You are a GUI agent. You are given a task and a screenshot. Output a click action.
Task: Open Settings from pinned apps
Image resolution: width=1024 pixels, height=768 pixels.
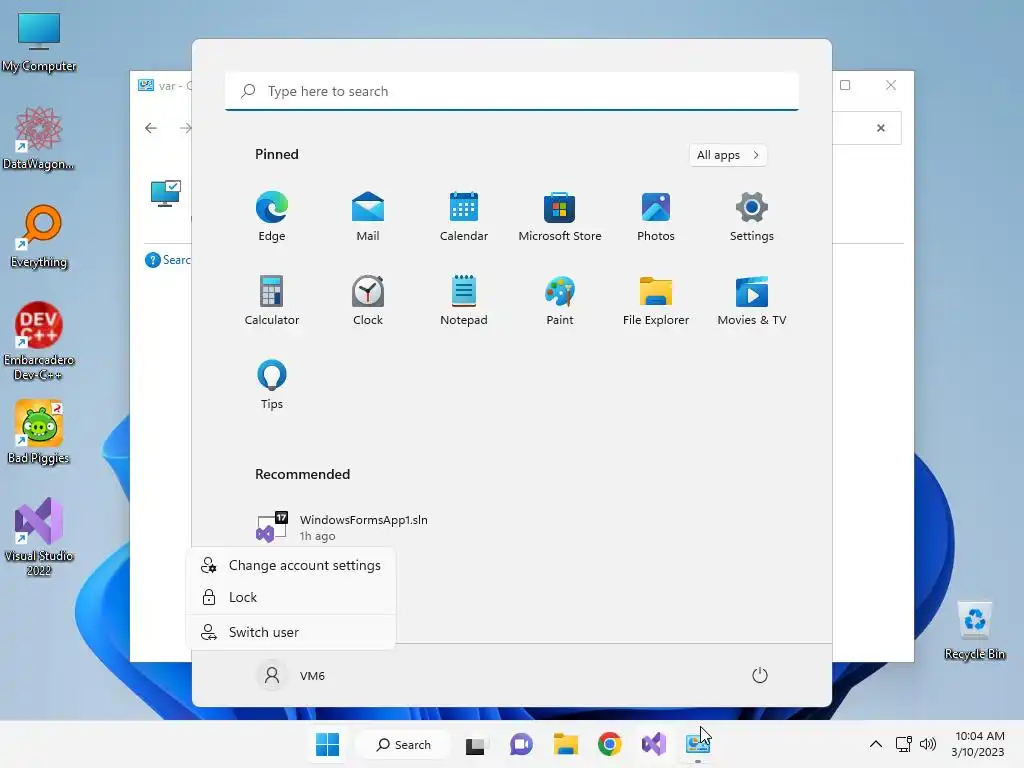coord(752,217)
